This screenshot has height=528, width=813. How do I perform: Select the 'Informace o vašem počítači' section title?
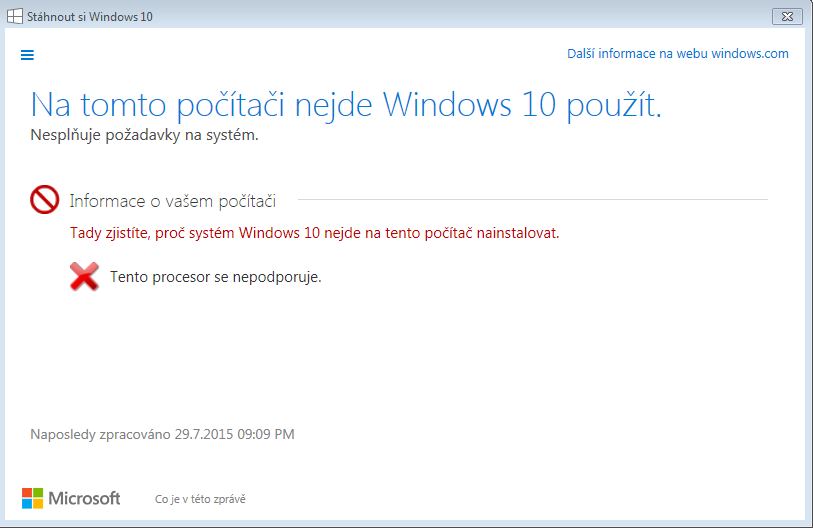pos(172,201)
